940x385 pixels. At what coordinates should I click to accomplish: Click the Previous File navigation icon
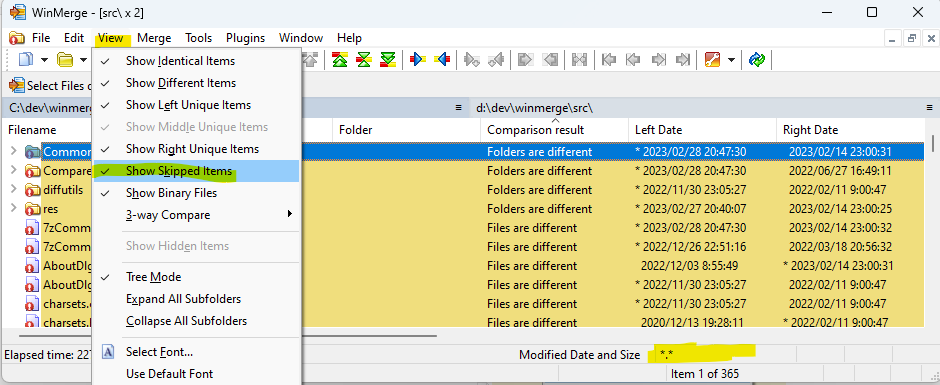tap(633, 59)
